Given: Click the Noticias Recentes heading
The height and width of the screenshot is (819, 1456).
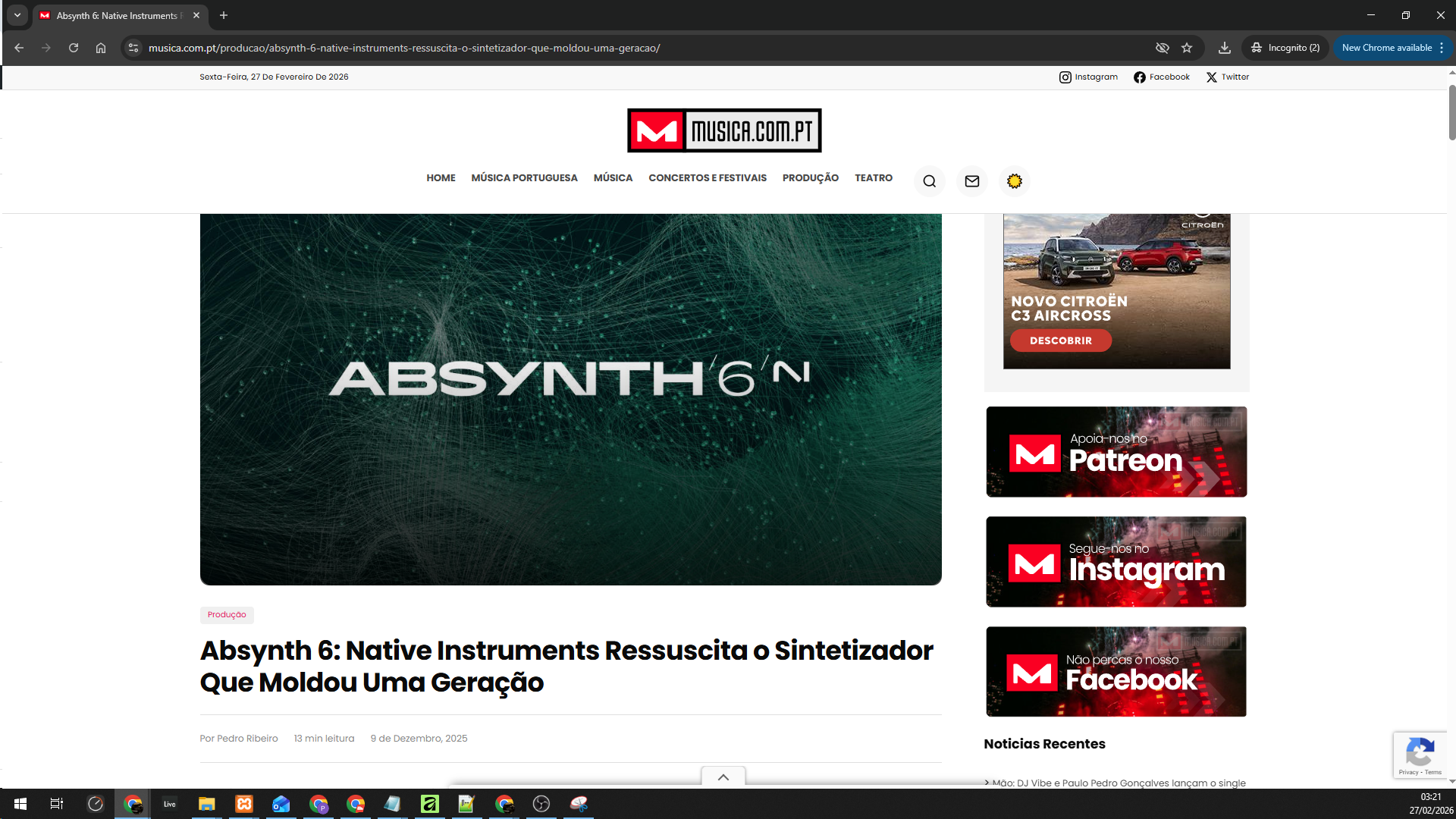Looking at the screenshot, I should (x=1044, y=744).
